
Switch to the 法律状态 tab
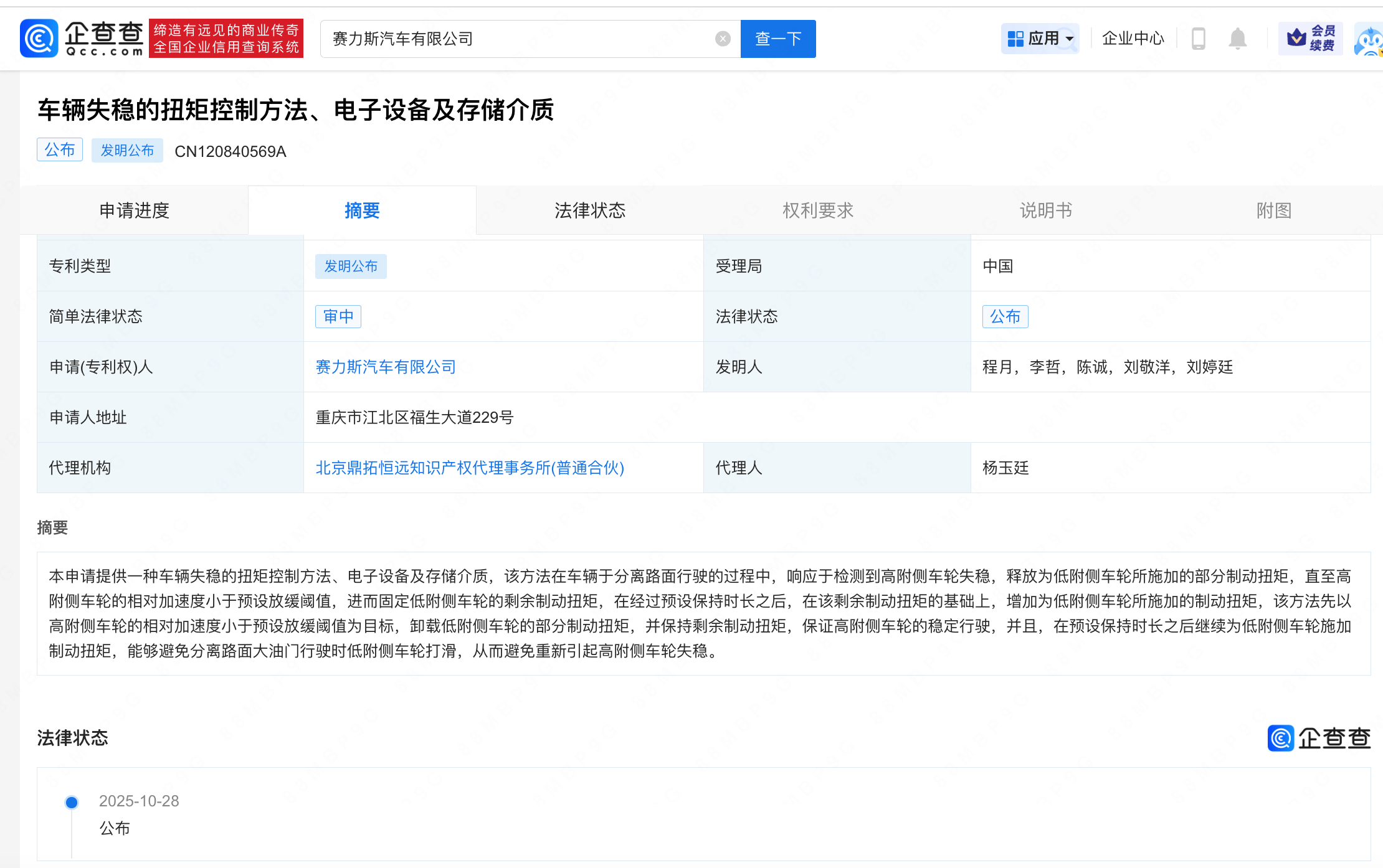(x=589, y=210)
